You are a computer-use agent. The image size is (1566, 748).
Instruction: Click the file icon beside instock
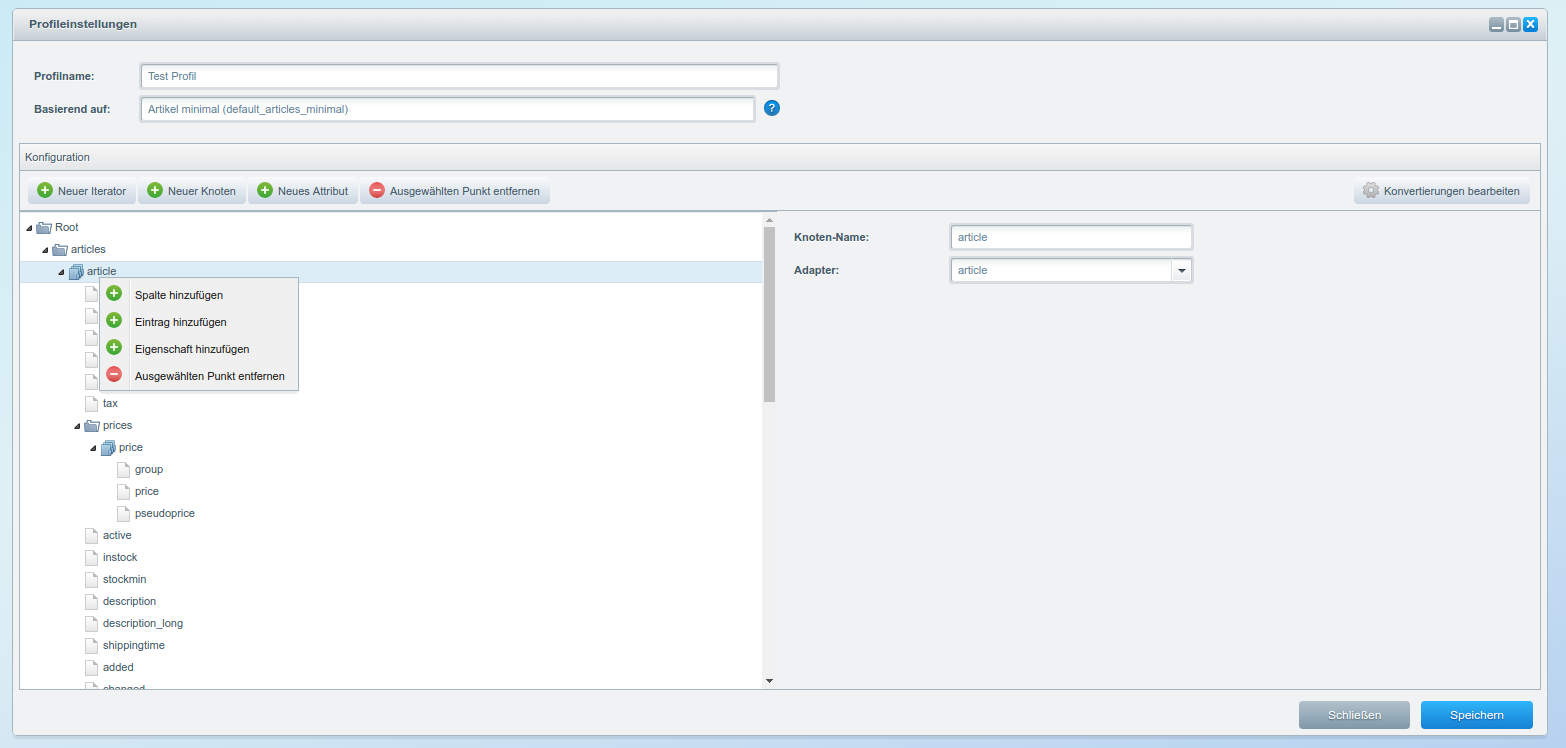pos(91,557)
